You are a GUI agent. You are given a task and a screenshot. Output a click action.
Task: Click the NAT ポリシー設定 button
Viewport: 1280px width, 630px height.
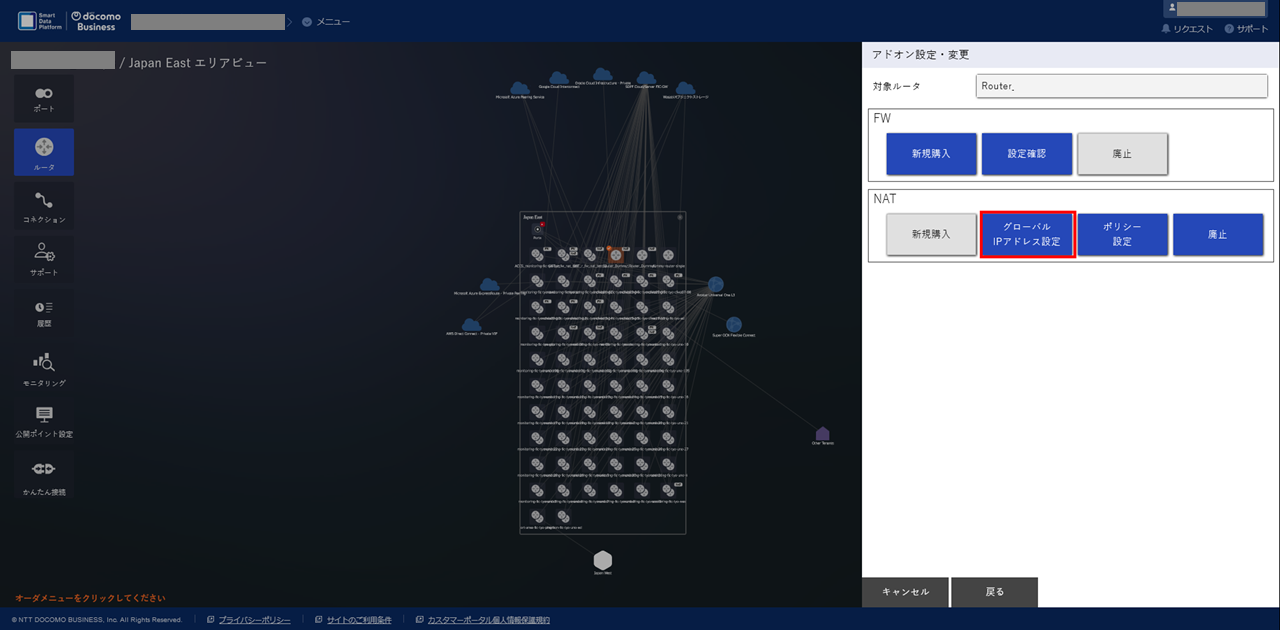pos(1122,234)
